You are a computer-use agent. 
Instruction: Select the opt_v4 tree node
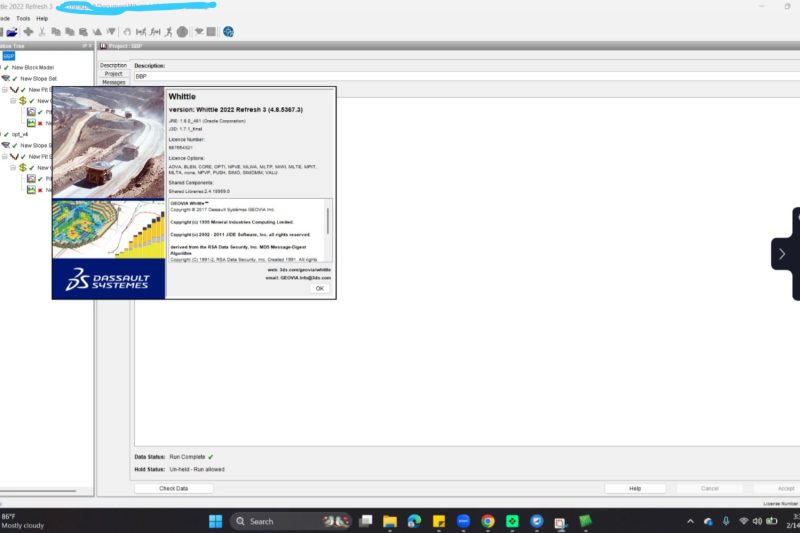tap(20, 134)
